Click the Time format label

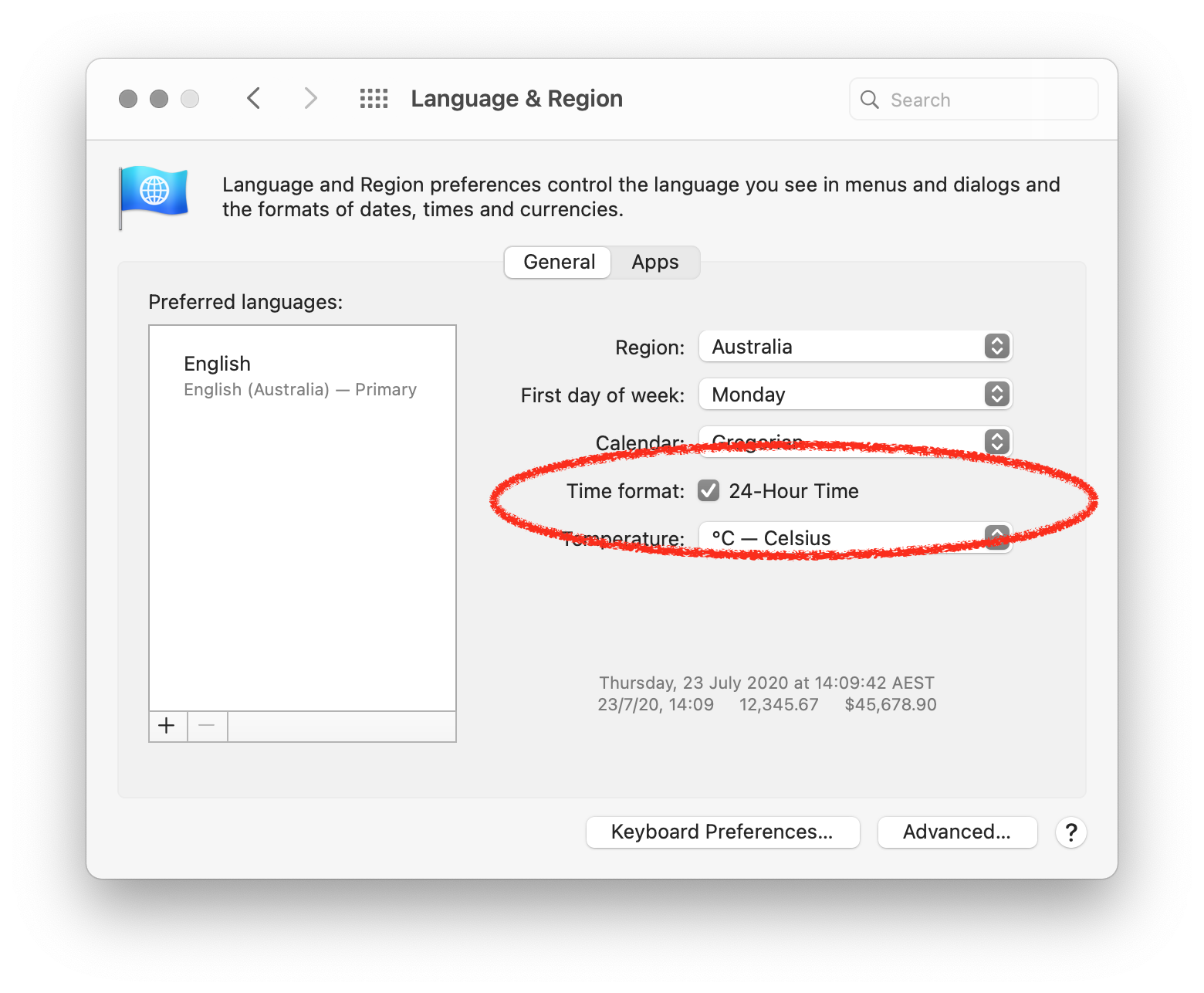click(625, 491)
